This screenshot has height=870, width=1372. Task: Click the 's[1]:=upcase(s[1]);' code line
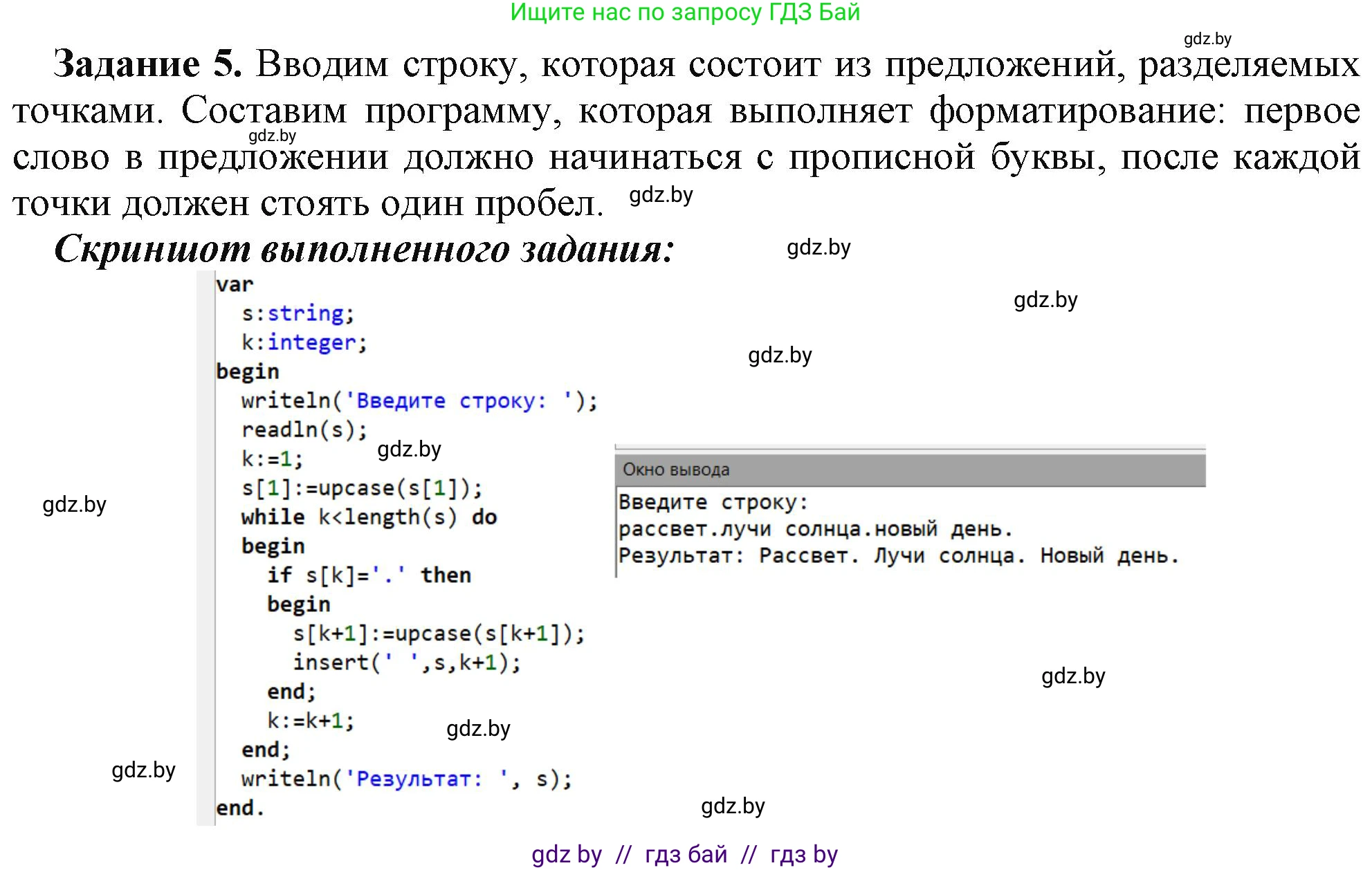click(x=362, y=488)
